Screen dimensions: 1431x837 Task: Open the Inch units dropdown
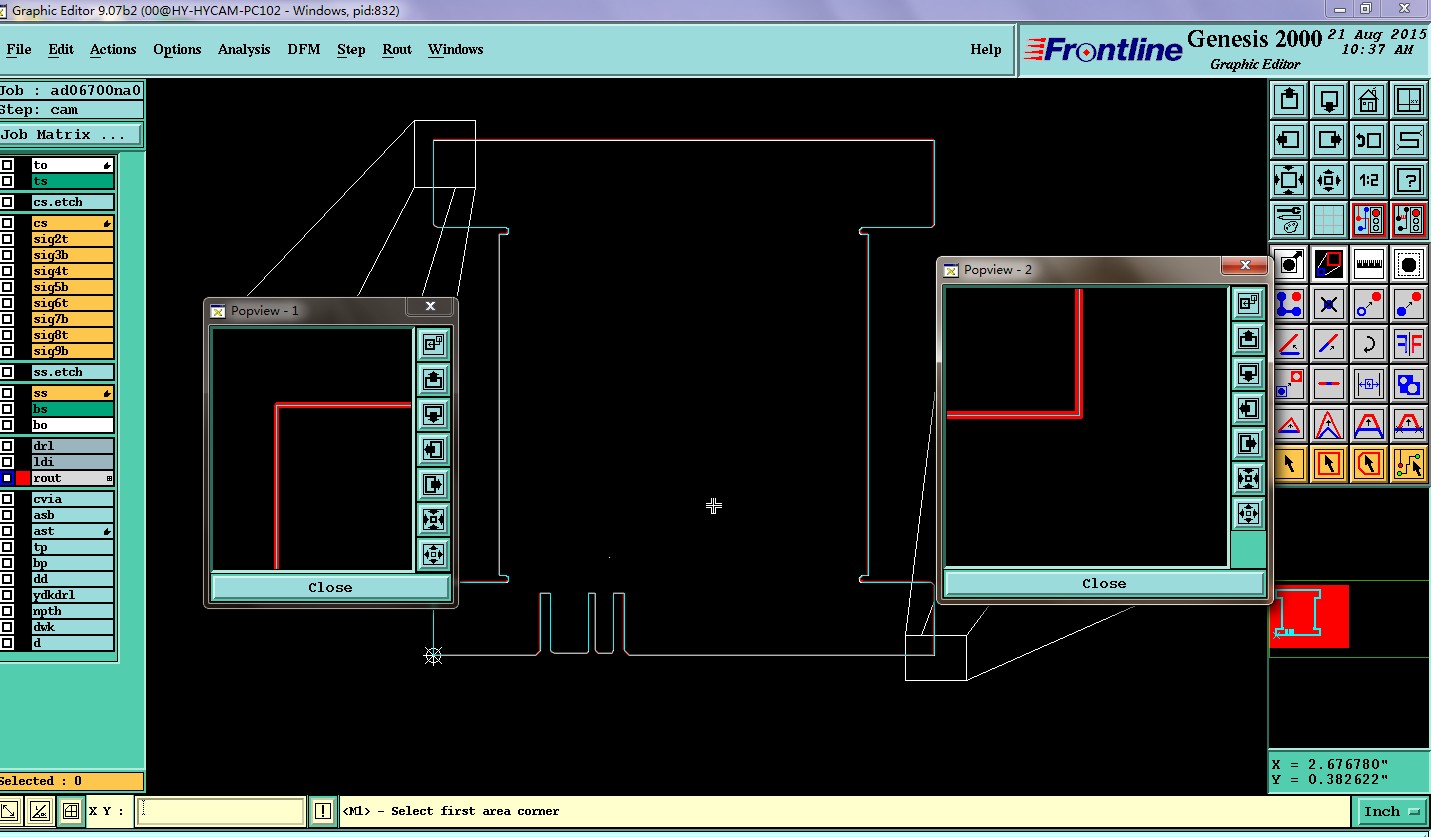pos(1391,811)
